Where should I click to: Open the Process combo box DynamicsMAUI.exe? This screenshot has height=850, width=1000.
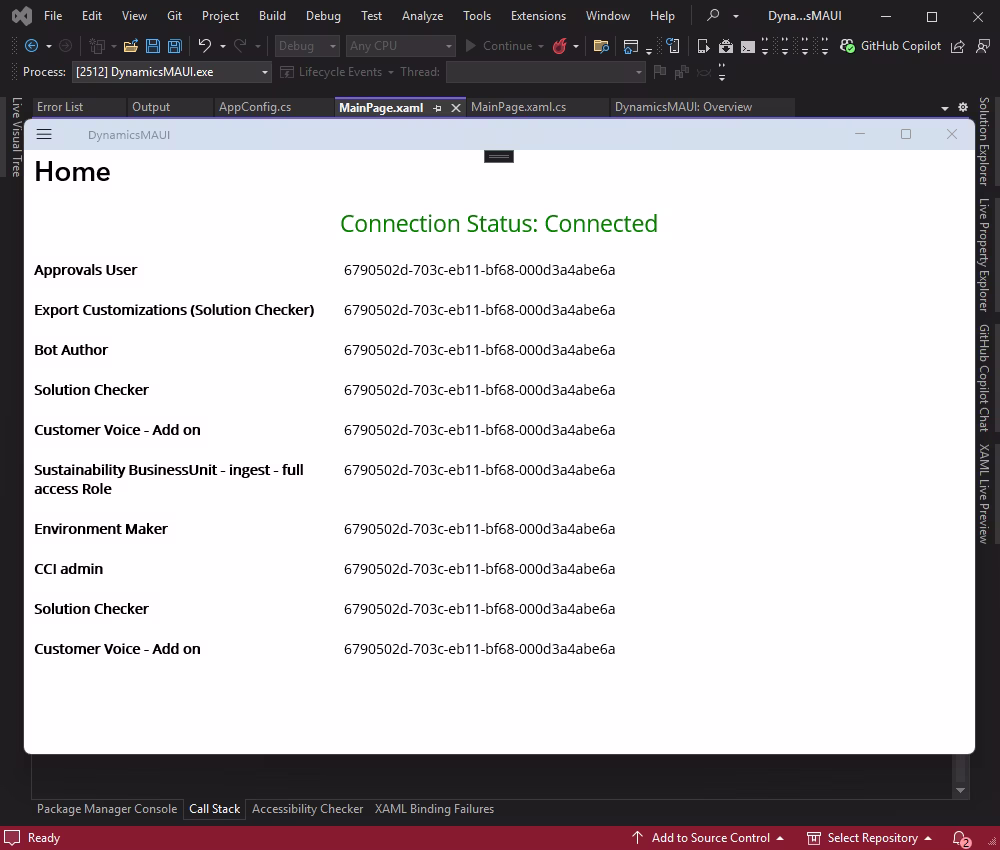coord(171,72)
